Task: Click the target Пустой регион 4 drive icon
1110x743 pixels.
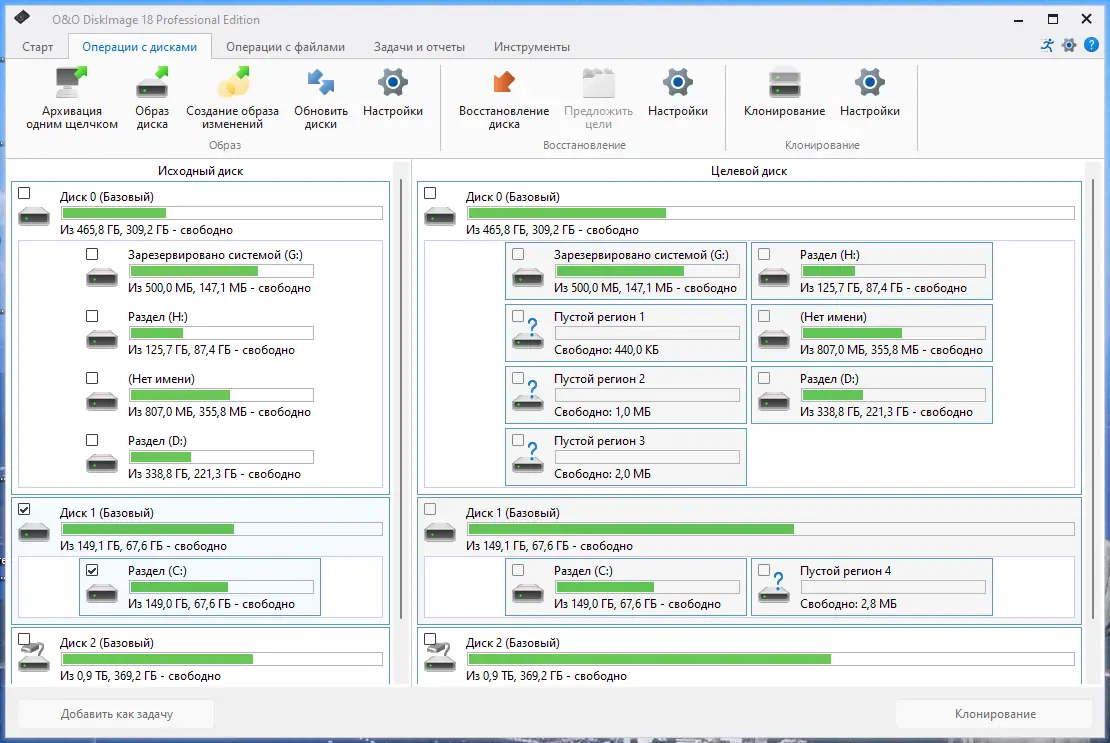Action: click(x=774, y=588)
